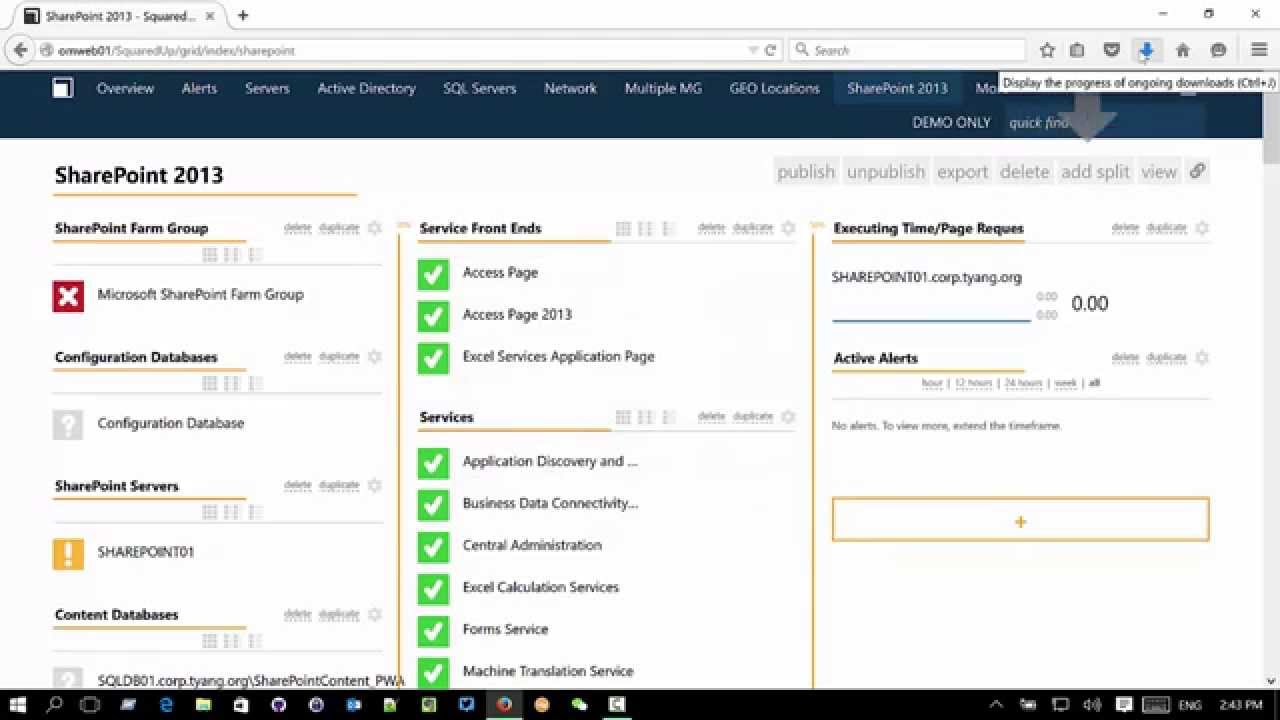Open Active Alerts settings gear
Screen dimensions: 1280x720
click(x=1202, y=357)
